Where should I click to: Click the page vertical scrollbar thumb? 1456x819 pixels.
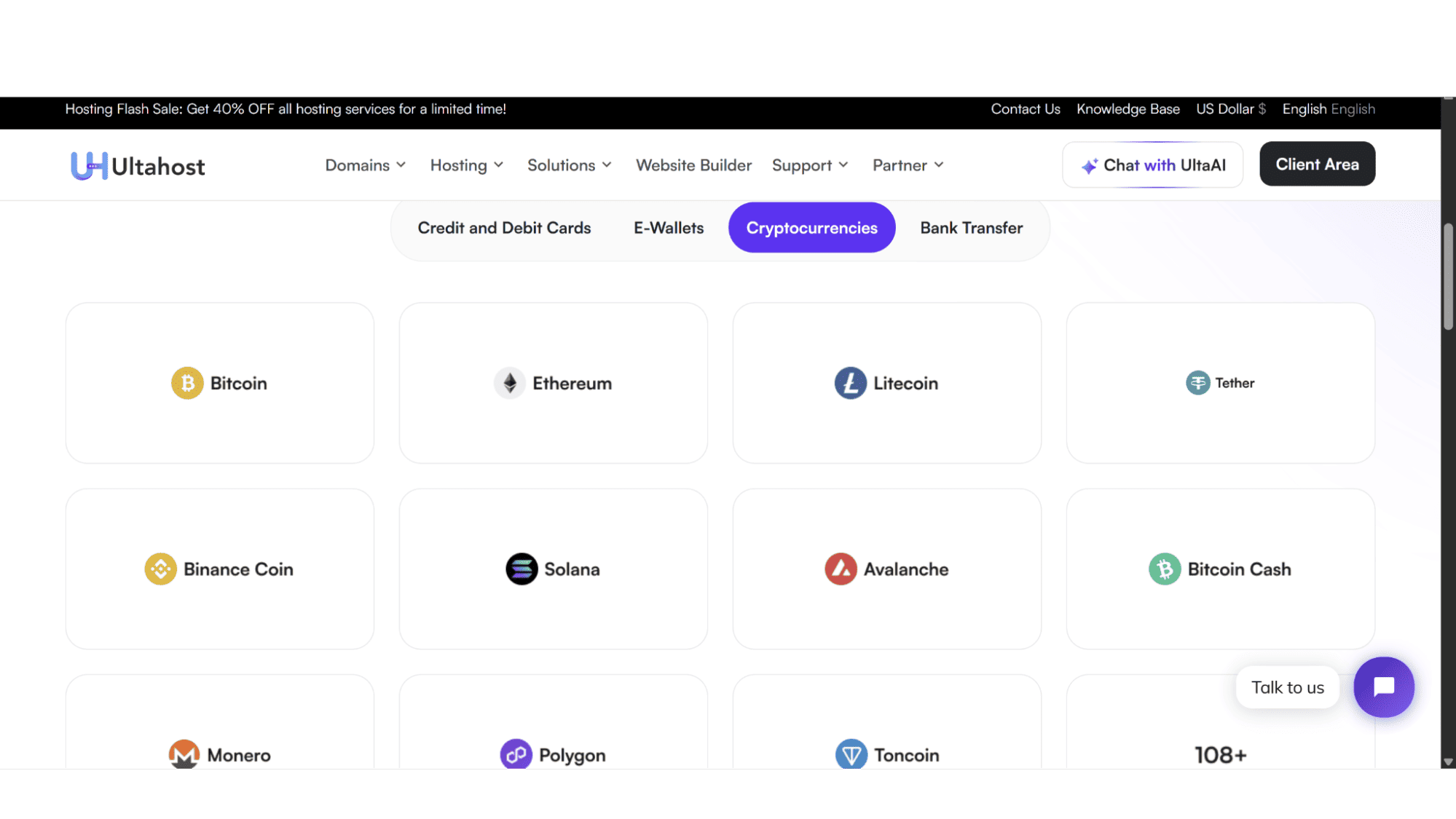click(1448, 277)
